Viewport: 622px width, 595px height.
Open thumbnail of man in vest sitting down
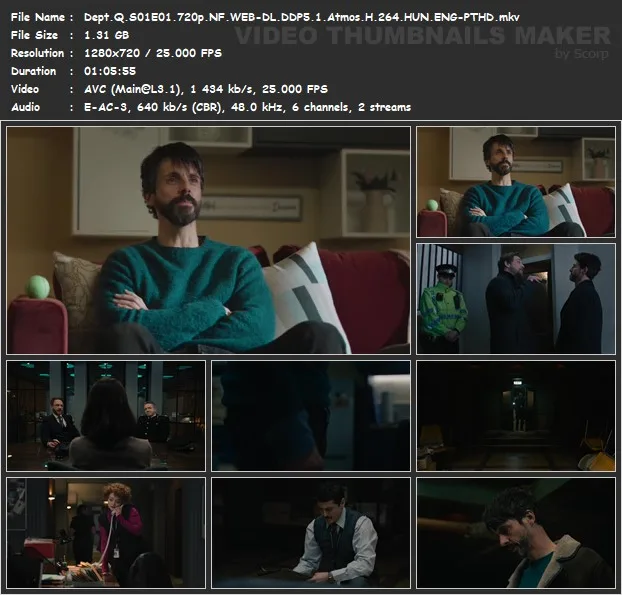coord(311,533)
